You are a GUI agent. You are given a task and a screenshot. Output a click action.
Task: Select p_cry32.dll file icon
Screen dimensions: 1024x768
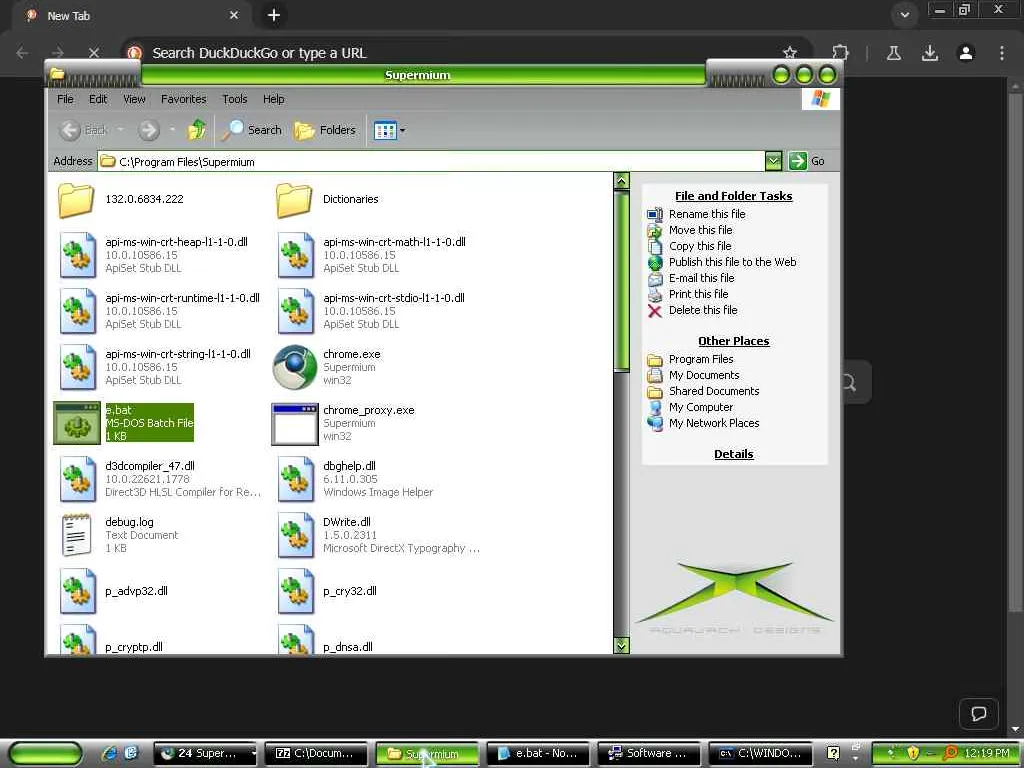[x=295, y=592]
